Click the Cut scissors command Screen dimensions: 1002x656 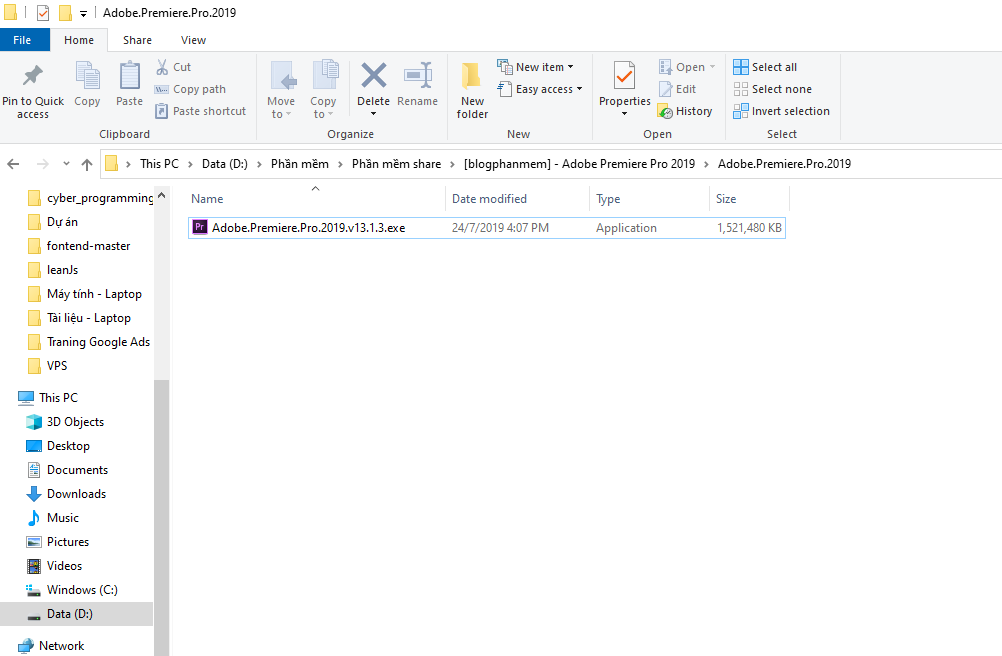pos(173,67)
